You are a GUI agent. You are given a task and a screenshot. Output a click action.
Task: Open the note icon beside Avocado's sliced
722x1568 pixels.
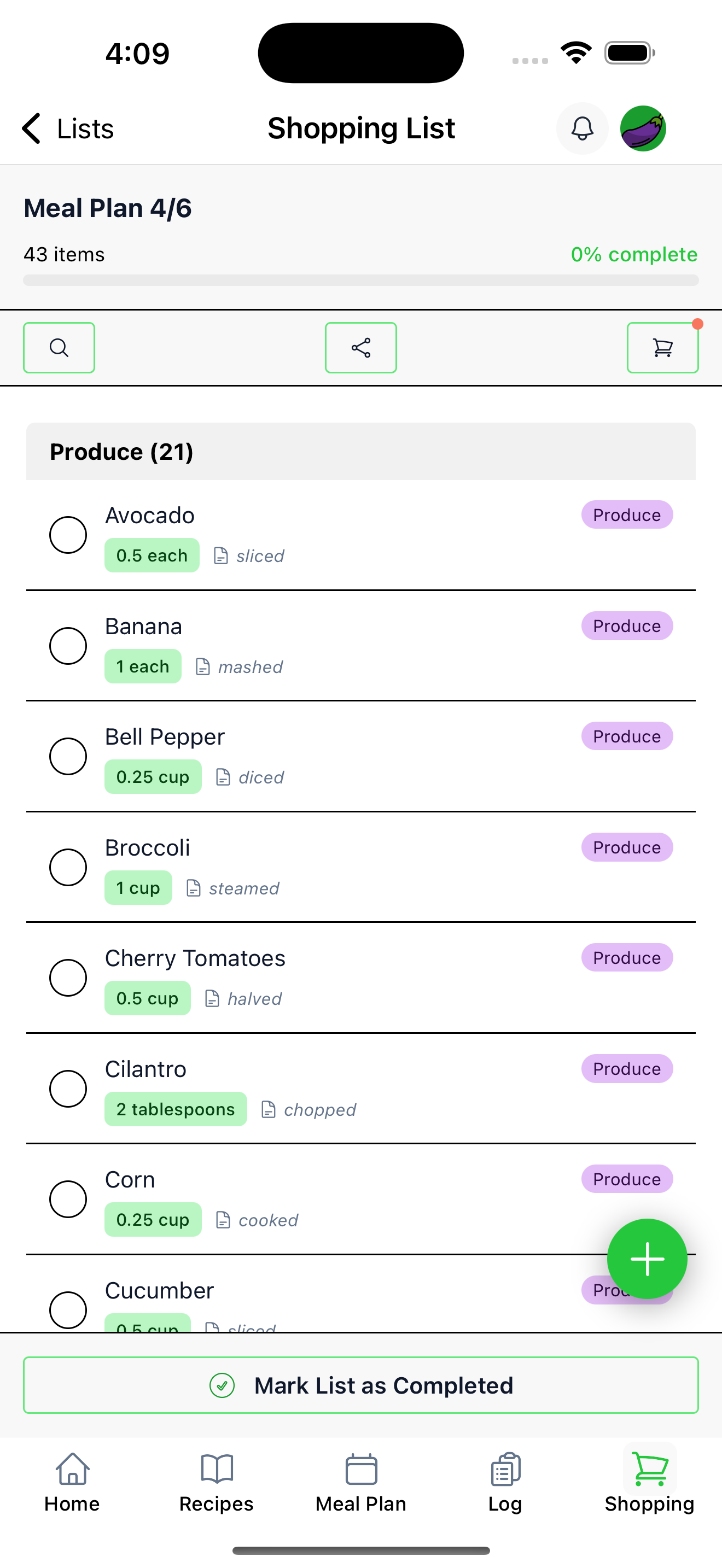(220, 555)
